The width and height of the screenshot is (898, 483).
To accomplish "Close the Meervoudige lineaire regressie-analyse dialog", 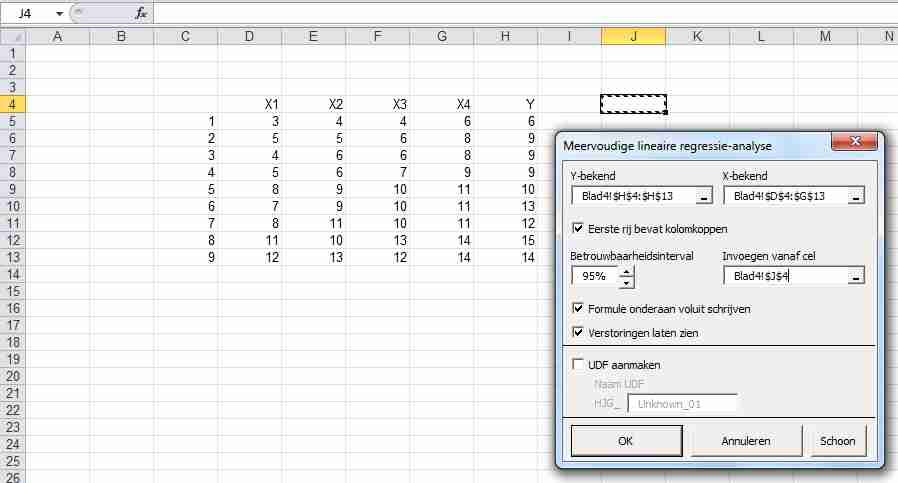I will (854, 141).
